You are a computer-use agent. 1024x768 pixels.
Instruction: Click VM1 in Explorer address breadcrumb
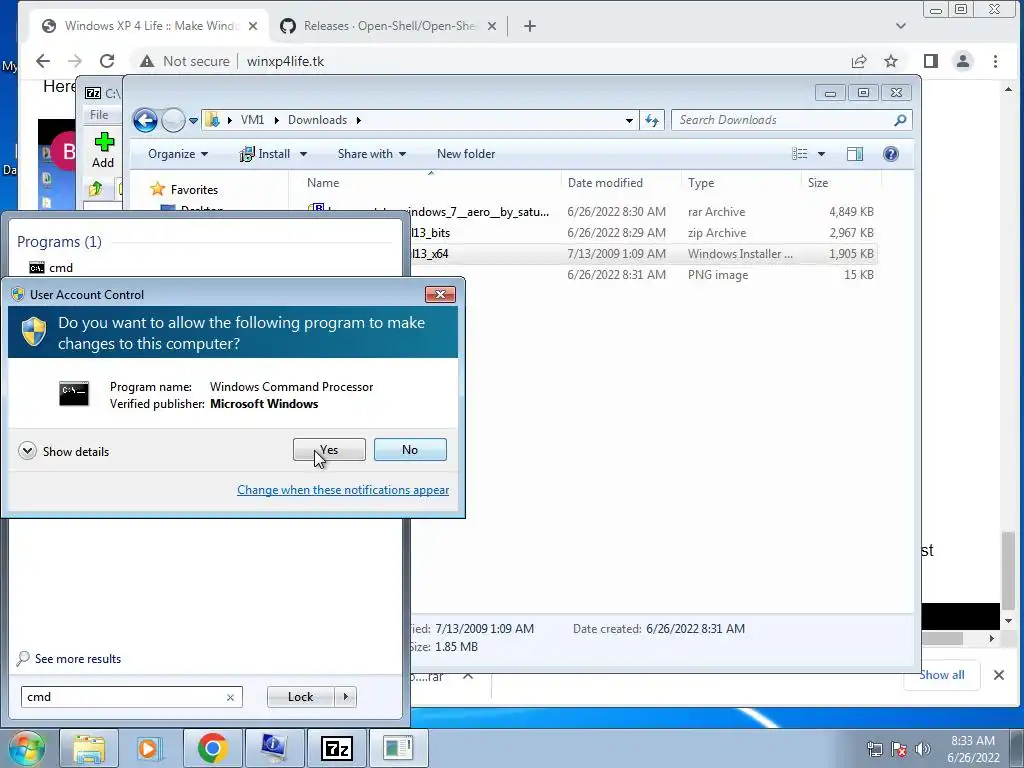[x=252, y=120]
